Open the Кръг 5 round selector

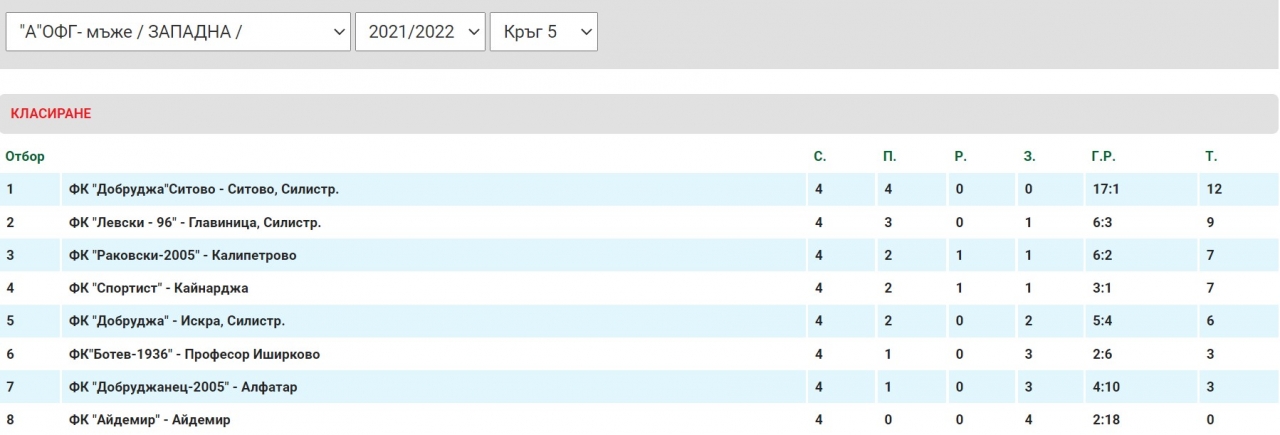(x=543, y=32)
